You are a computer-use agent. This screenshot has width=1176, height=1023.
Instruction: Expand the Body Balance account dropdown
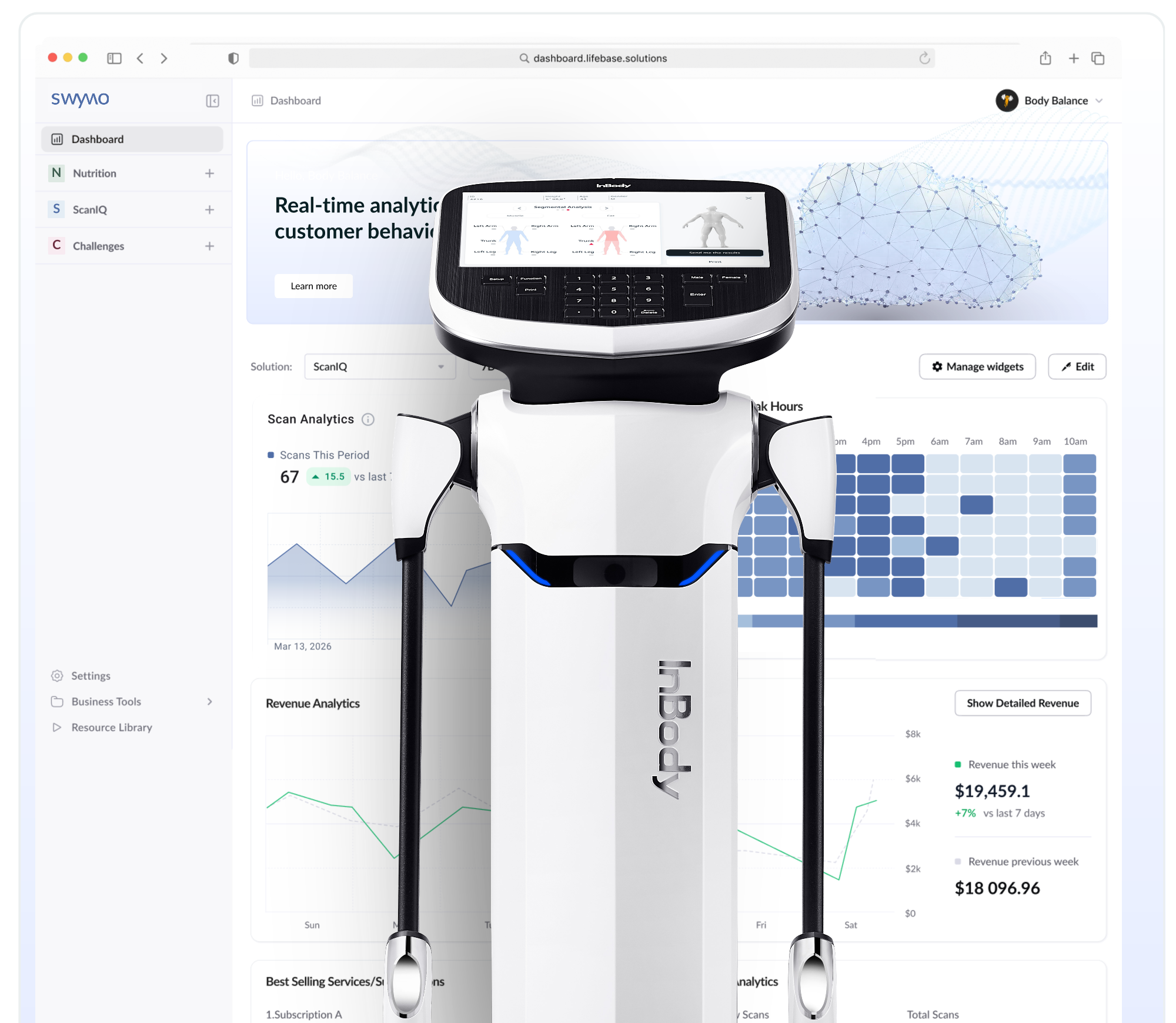1099,101
